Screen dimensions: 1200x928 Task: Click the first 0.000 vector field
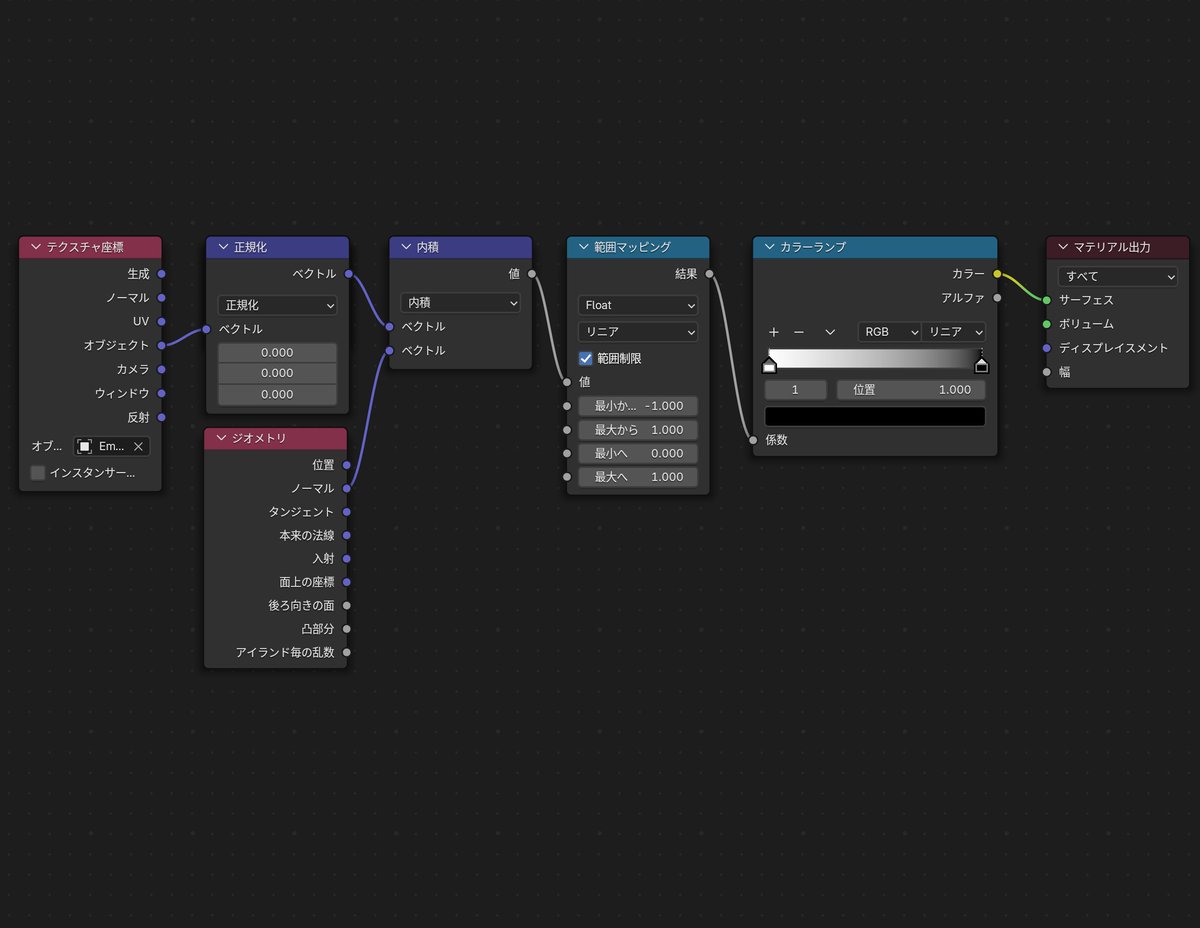click(x=278, y=353)
